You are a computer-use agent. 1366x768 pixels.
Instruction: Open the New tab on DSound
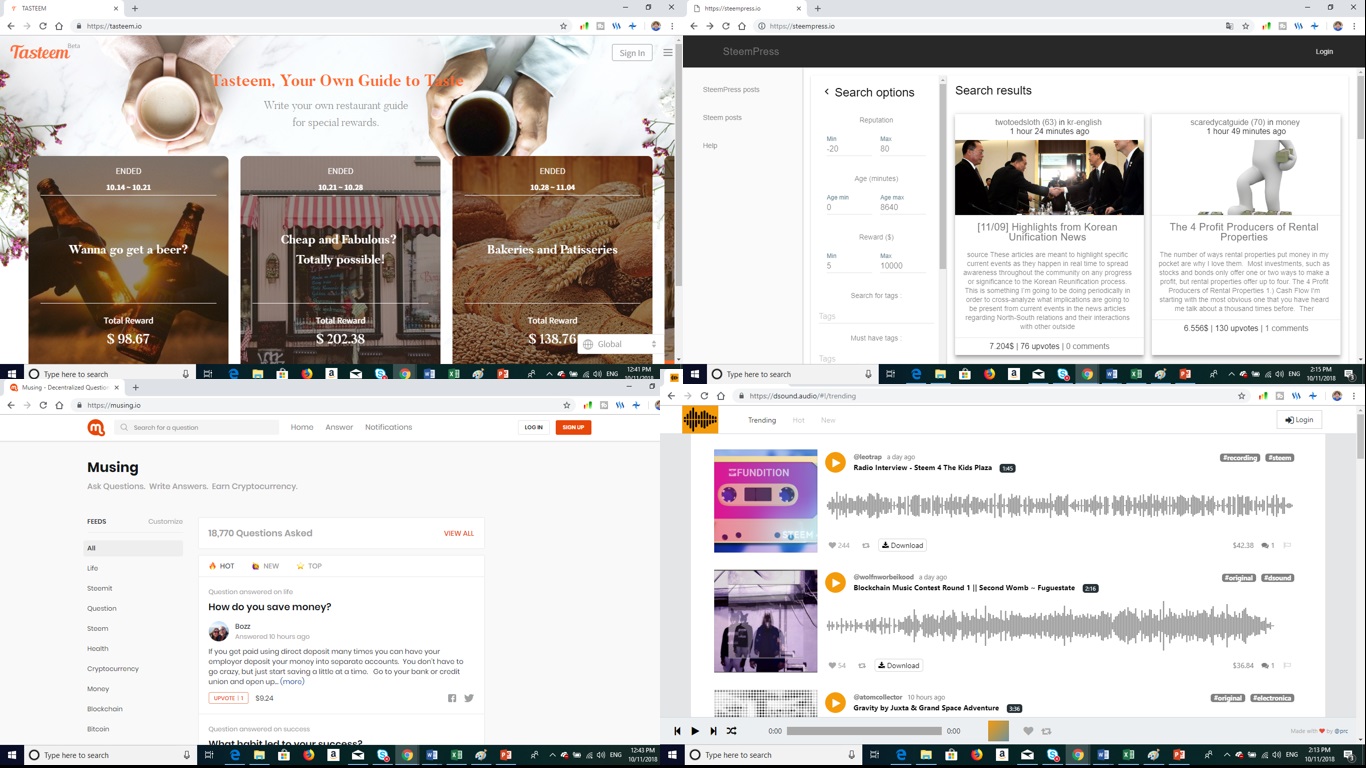pyautogui.click(x=828, y=420)
